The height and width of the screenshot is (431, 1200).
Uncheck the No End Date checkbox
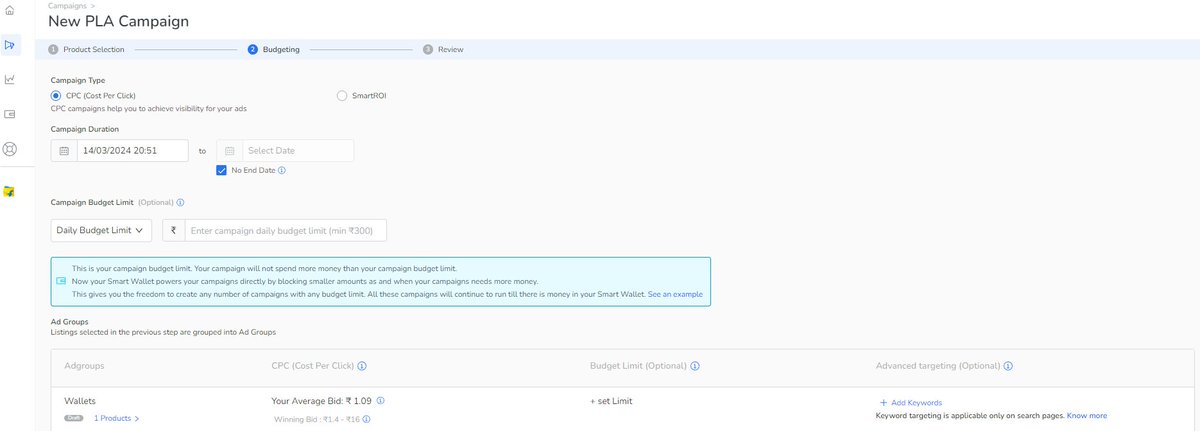(x=222, y=170)
